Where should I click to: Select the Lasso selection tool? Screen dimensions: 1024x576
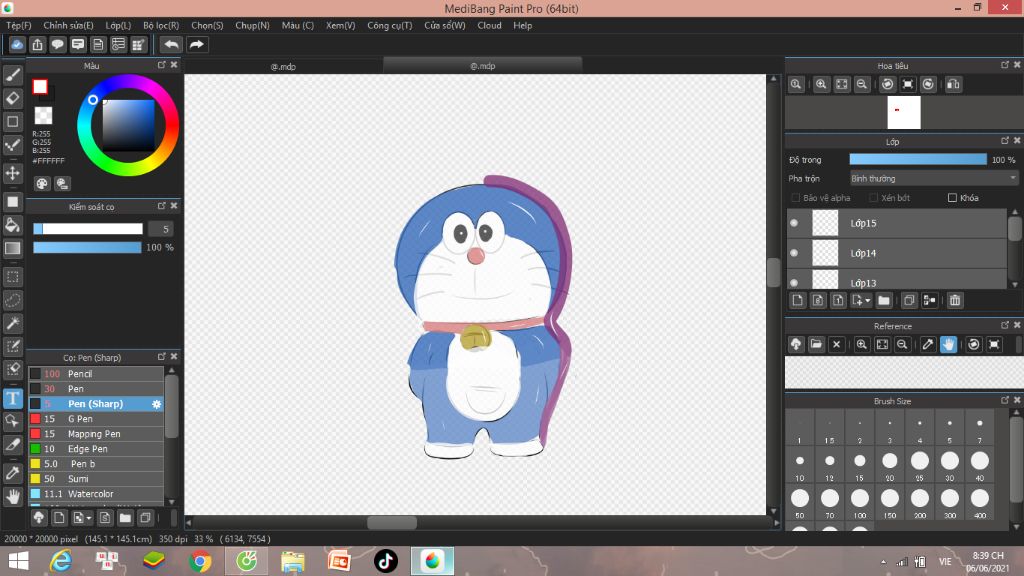tap(12, 300)
